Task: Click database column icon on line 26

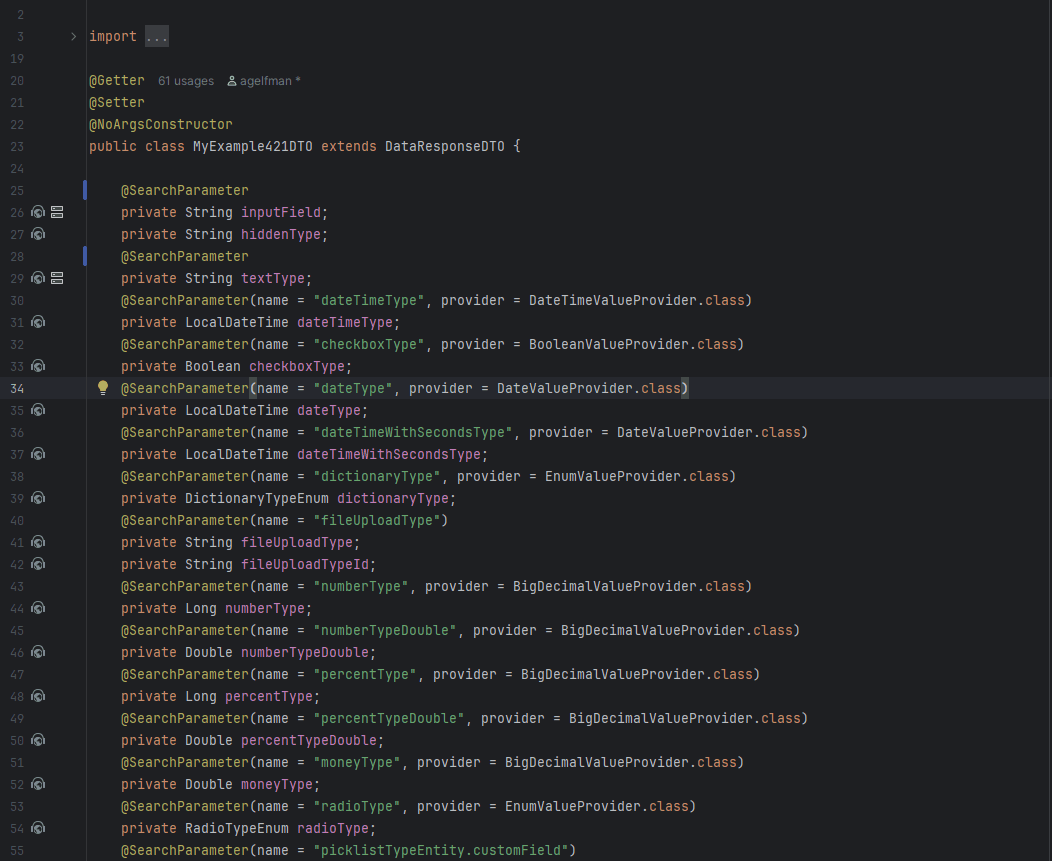Action: (58, 212)
